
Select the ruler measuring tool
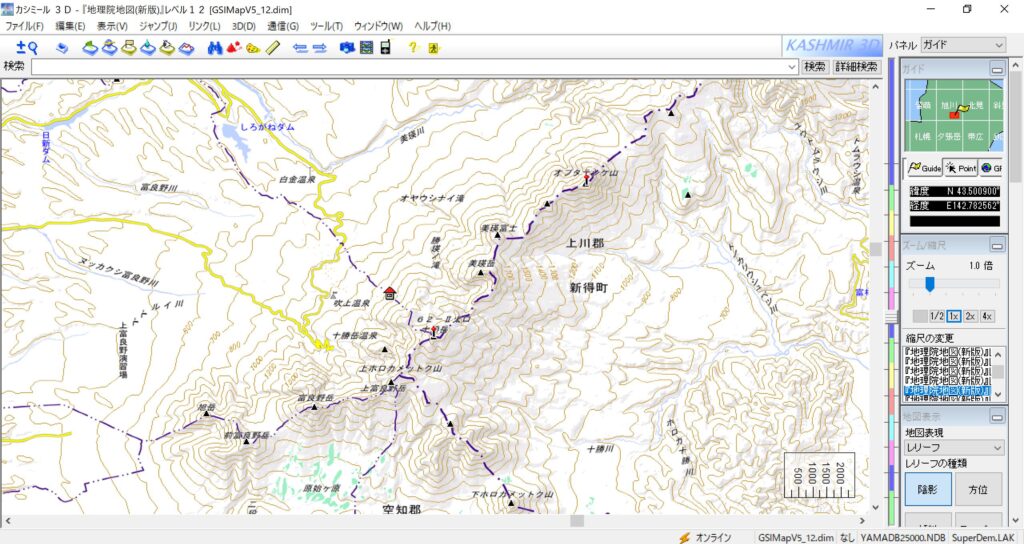tap(273, 48)
